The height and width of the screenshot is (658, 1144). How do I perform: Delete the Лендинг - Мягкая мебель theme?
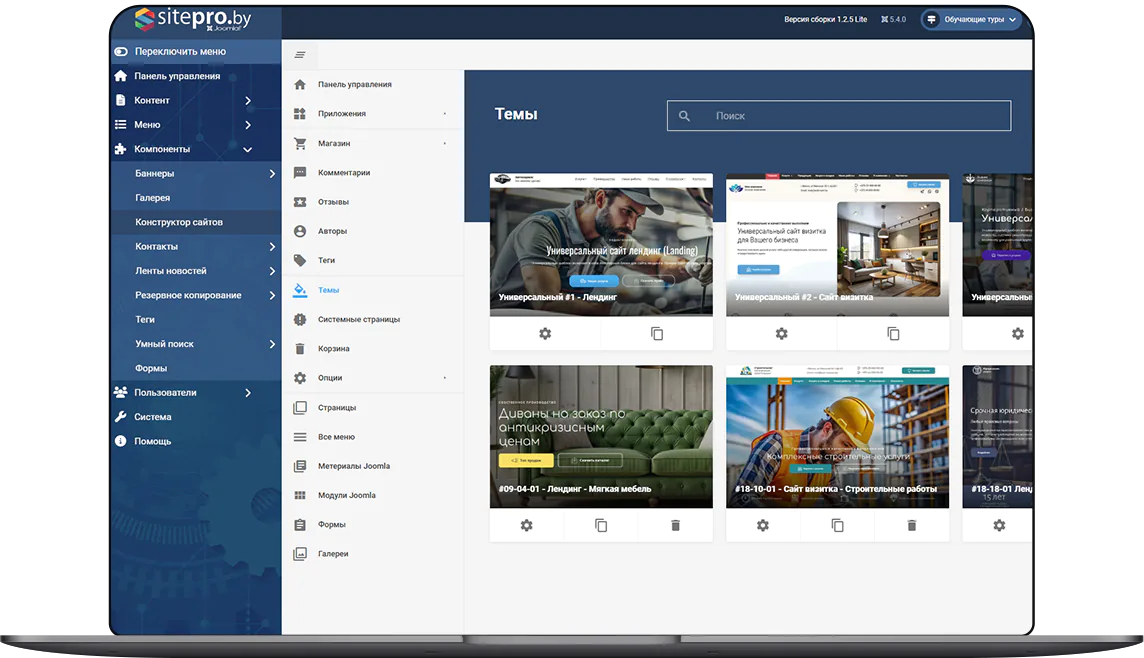coord(675,526)
